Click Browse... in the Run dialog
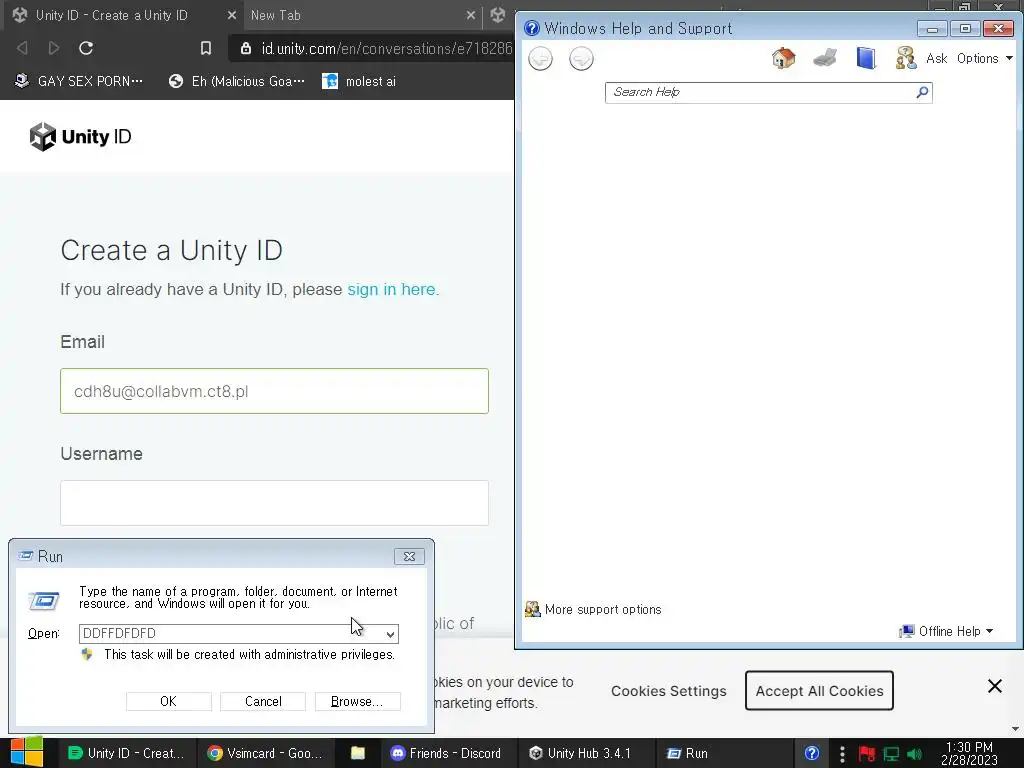 click(x=357, y=701)
